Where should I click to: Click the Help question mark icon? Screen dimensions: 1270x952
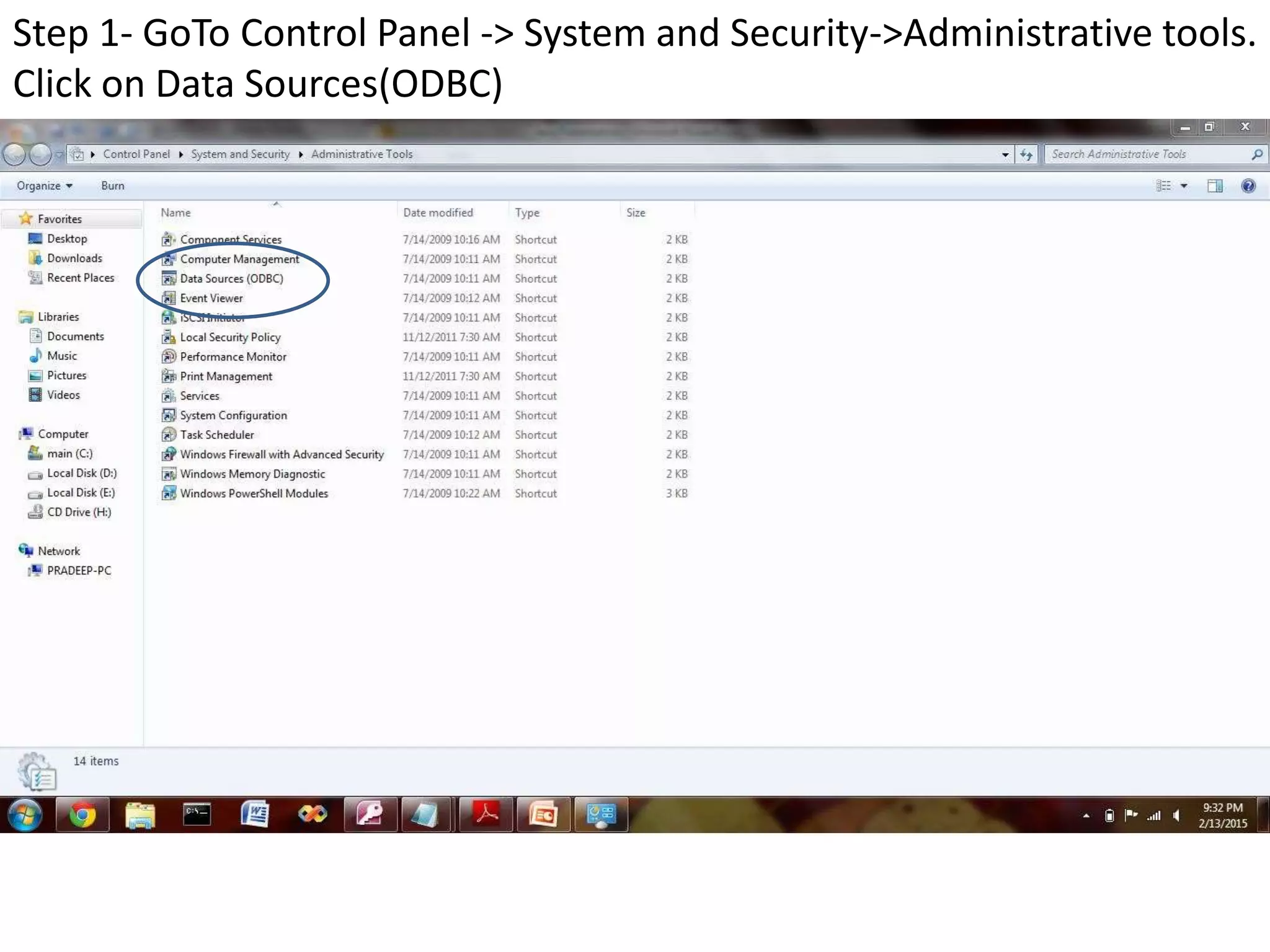tap(1248, 186)
